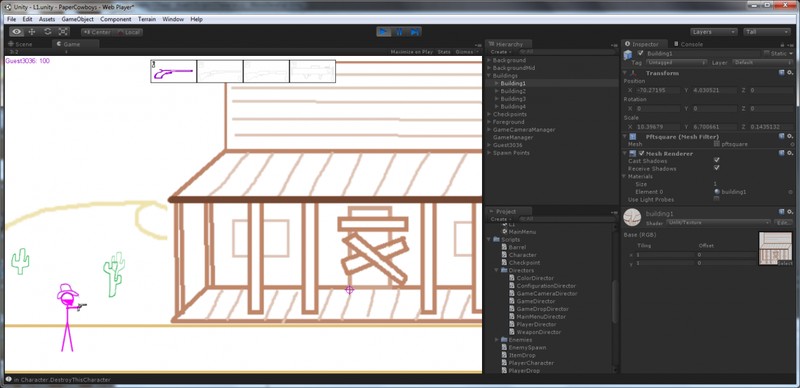
Task: Select the Scale tool in toolbar
Action: (x=63, y=32)
